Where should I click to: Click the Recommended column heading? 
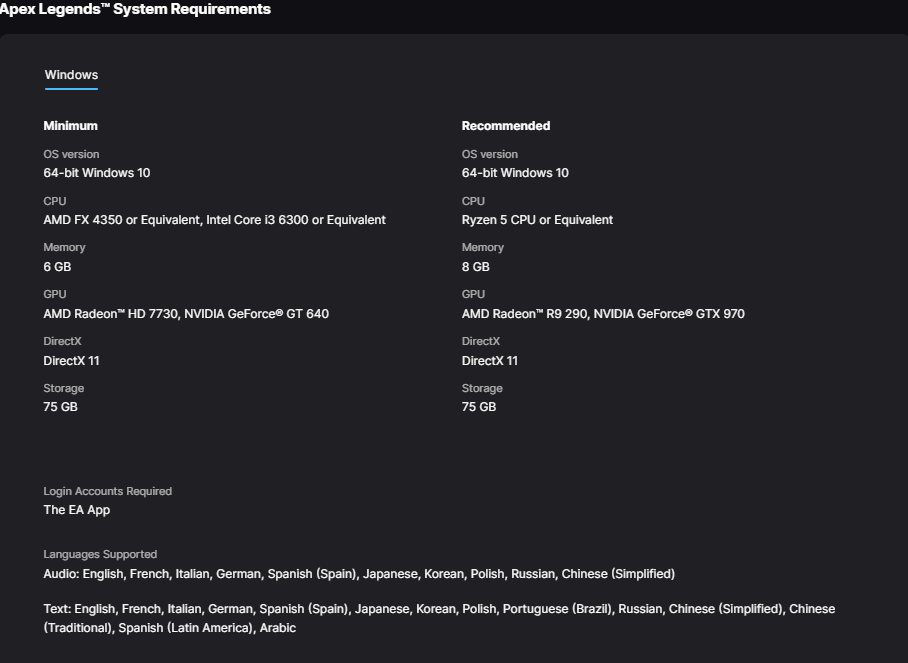[506, 126]
